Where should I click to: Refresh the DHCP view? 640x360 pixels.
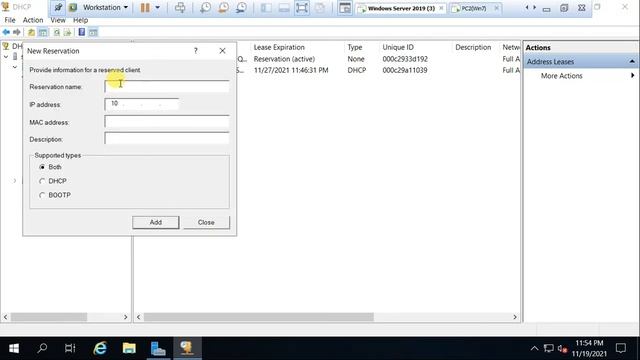tap(57, 32)
